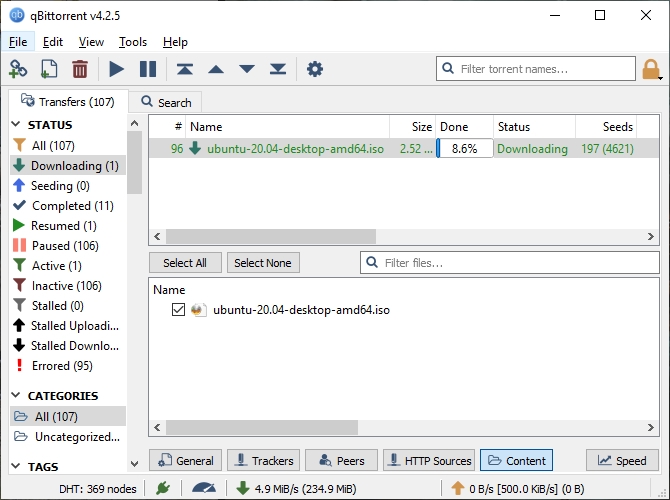Click the Add Torrent File icon
Screen dimensions: 670x500
[49, 69]
